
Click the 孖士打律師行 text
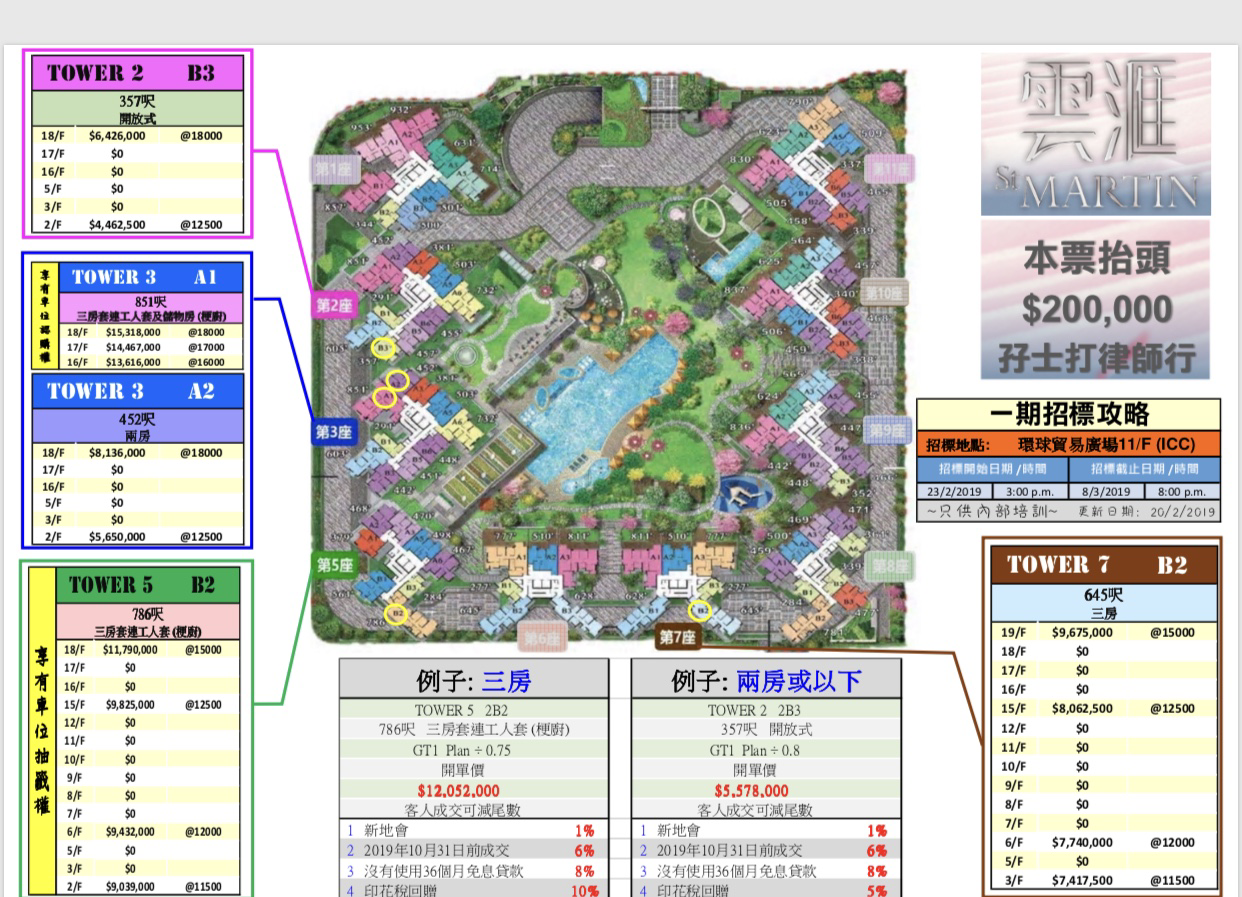pos(1096,356)
